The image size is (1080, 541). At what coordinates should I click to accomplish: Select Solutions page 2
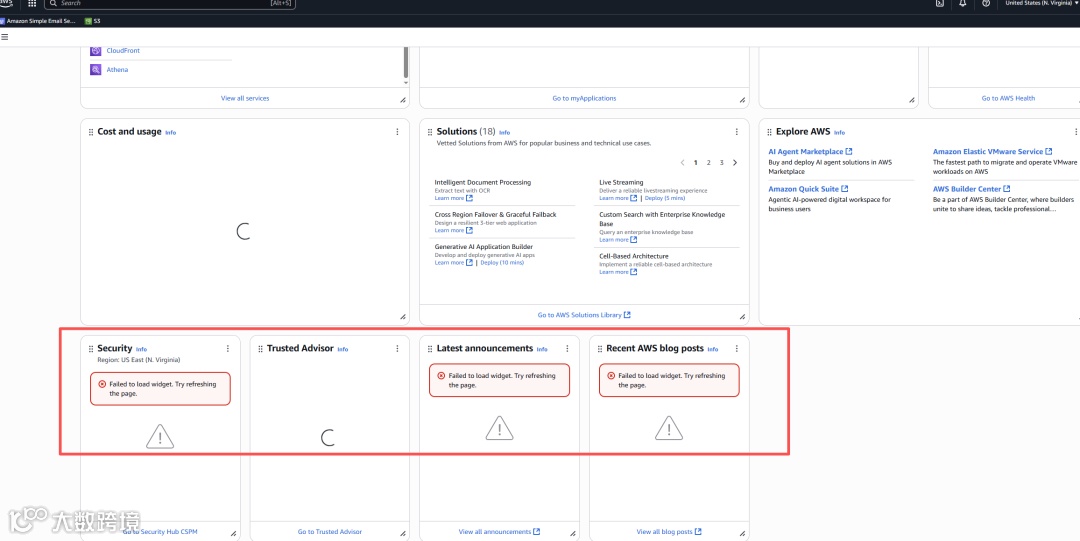click(x=709, y=163)
